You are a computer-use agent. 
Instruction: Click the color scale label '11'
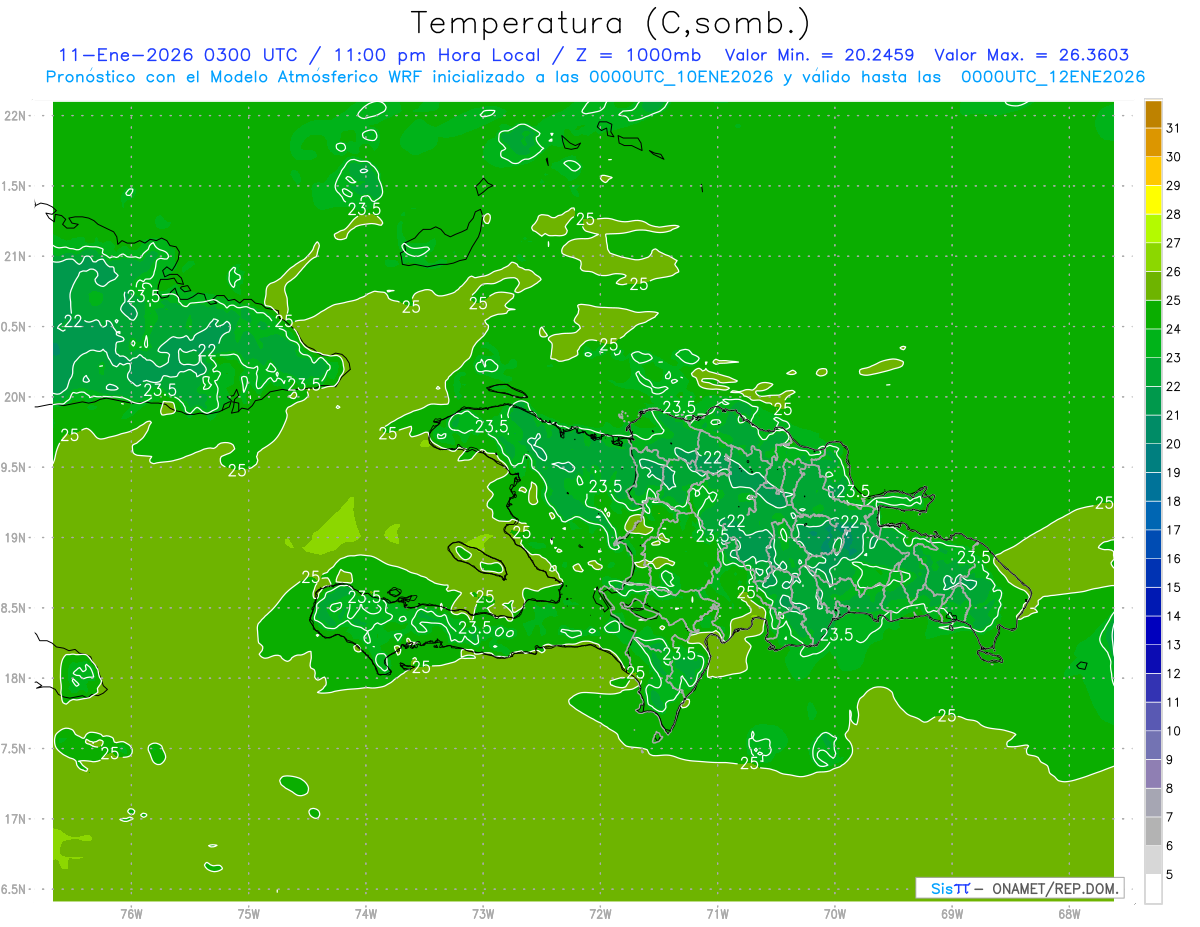(x=1174, y=702)
